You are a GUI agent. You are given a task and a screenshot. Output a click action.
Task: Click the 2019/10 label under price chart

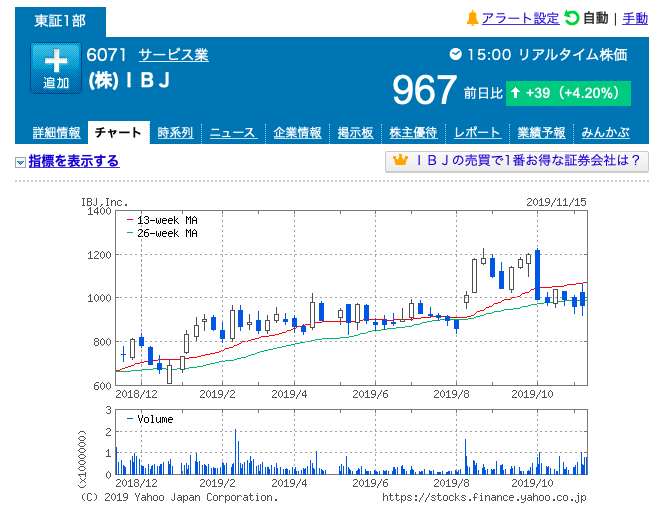tap(532, 394)
